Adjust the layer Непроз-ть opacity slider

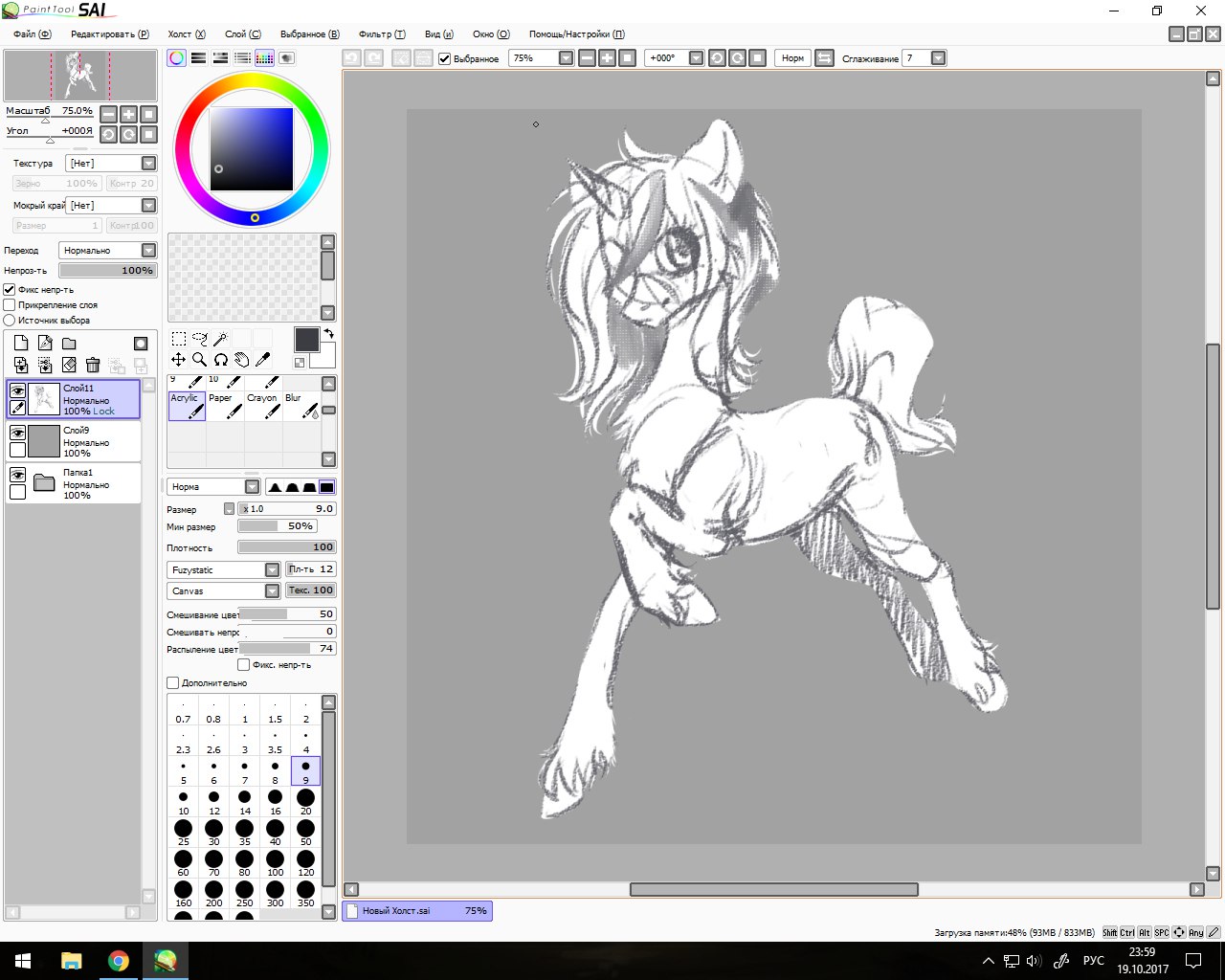pos(107,271)
